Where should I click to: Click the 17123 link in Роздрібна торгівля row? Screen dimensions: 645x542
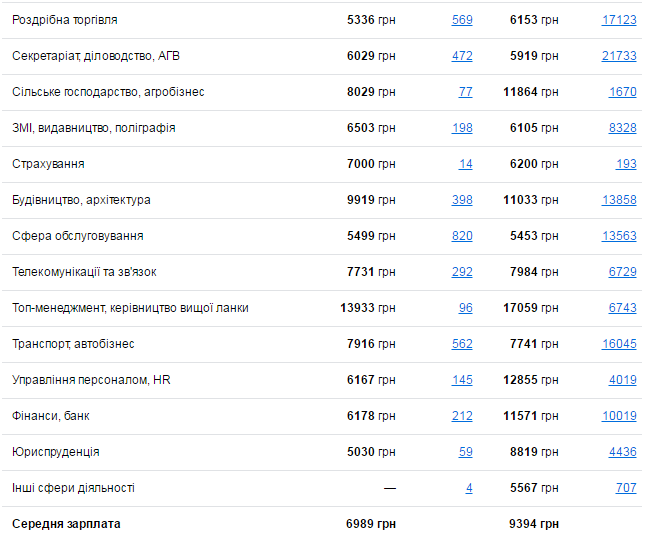pos(619,20)
